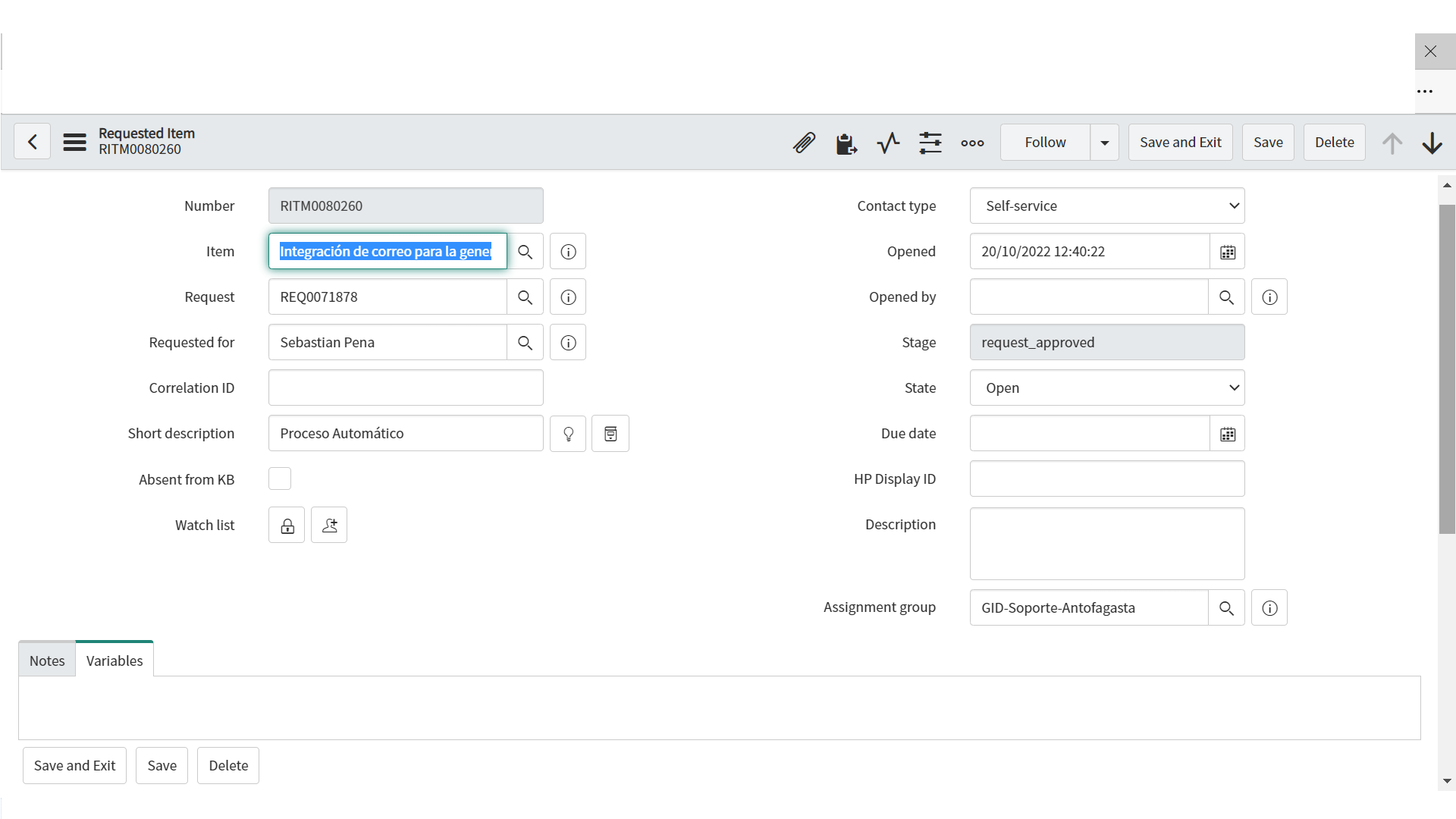Click the HP Display ID field
The image size is (1456, 819).
(1107, 479)
